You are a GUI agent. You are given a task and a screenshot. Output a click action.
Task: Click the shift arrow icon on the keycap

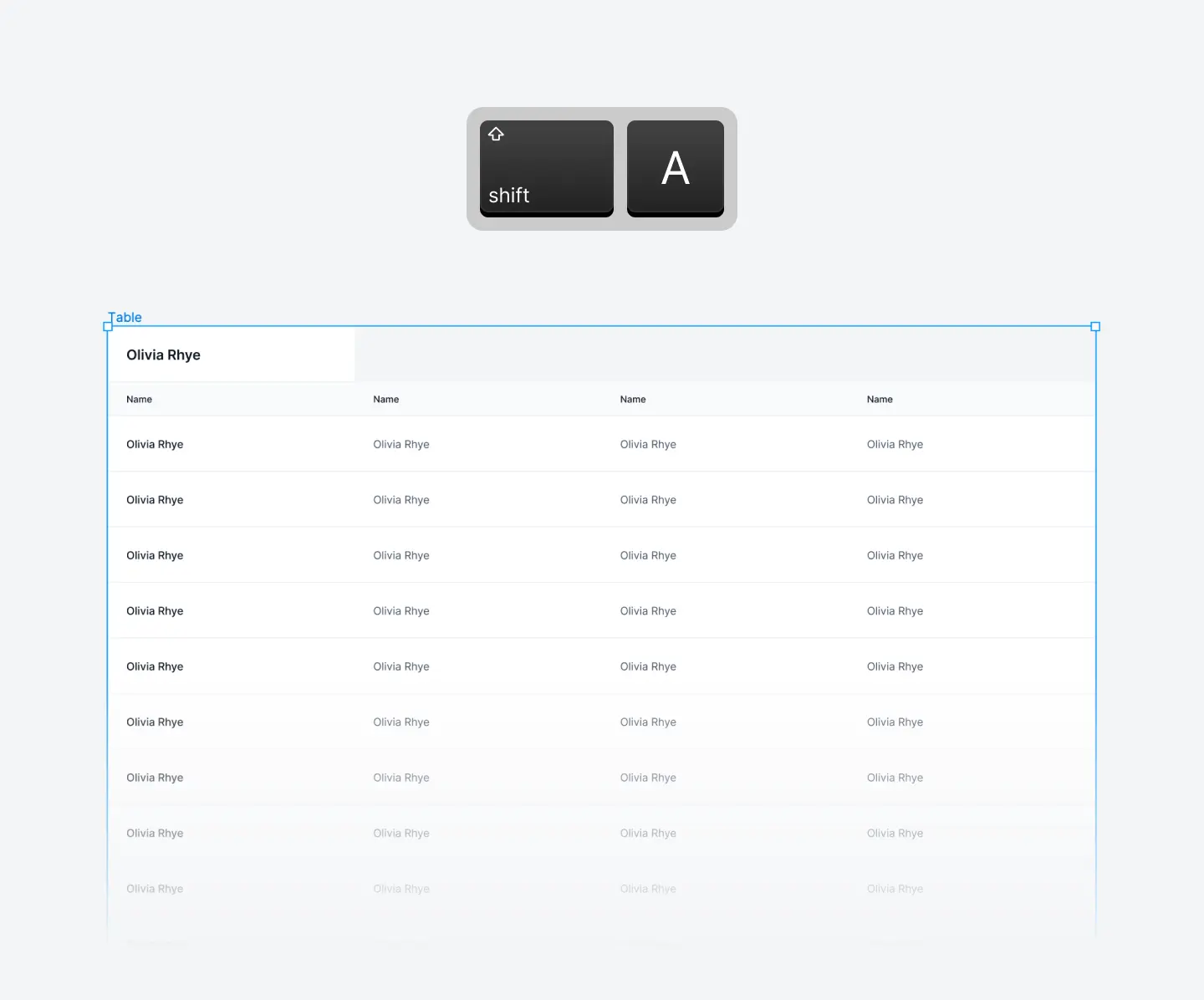pyautogui.click(x=496, y=134)
